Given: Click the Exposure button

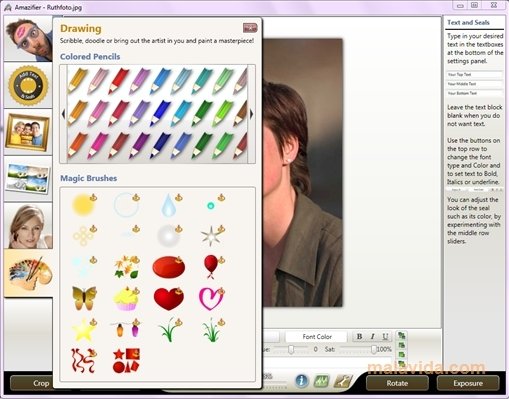Looking at the screenshot, I should point(468,383).
